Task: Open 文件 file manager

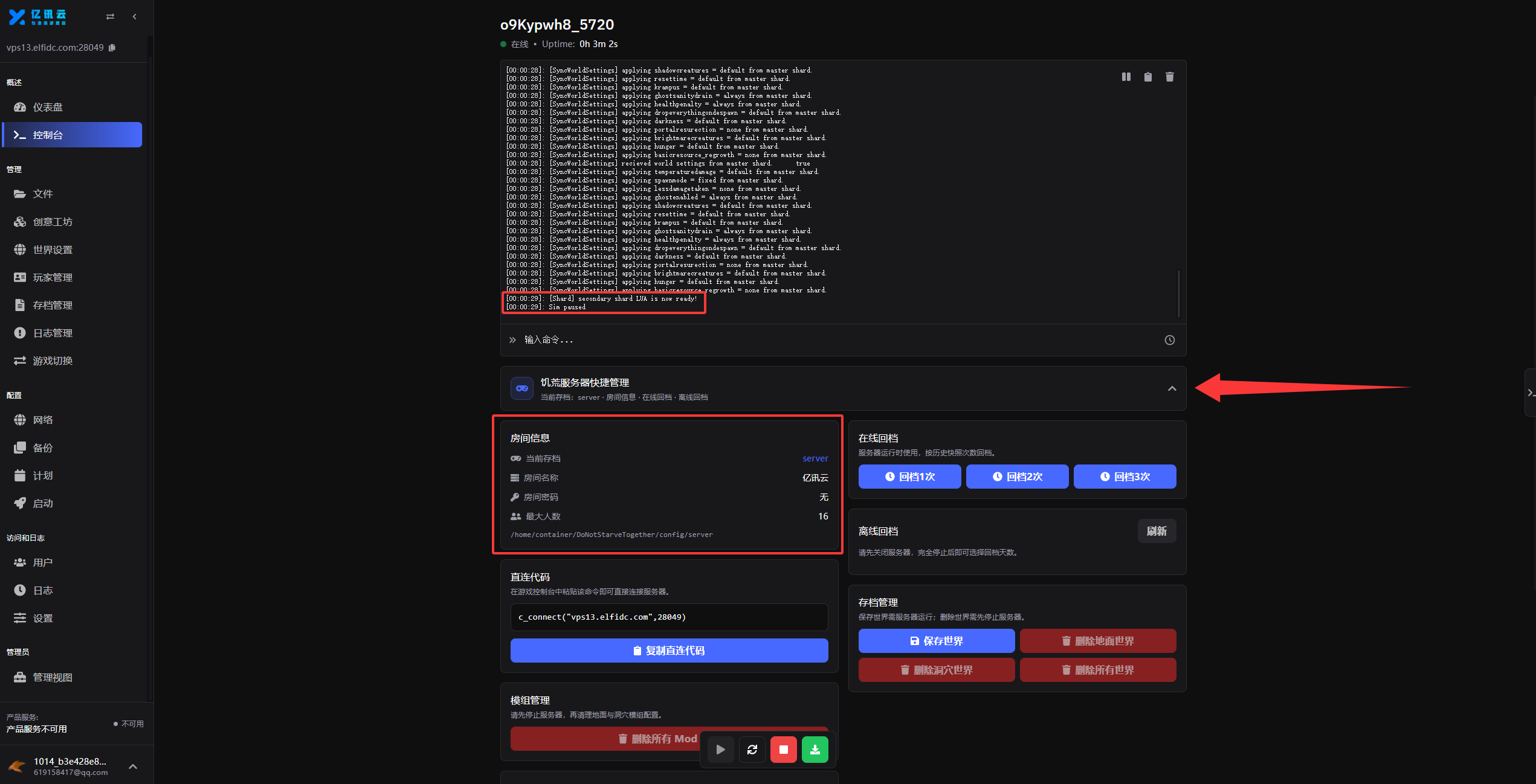Action: (73, 194)
